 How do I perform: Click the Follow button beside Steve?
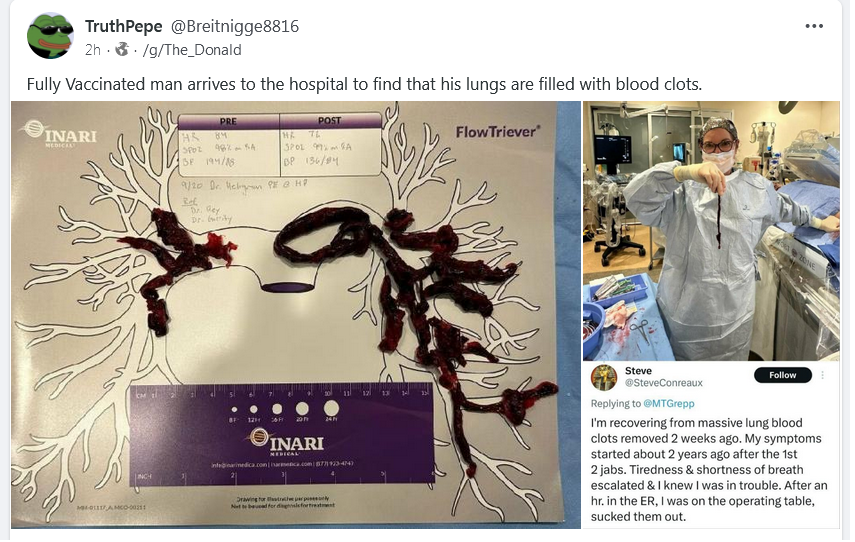pyautogui.click(x=782, y=375)
